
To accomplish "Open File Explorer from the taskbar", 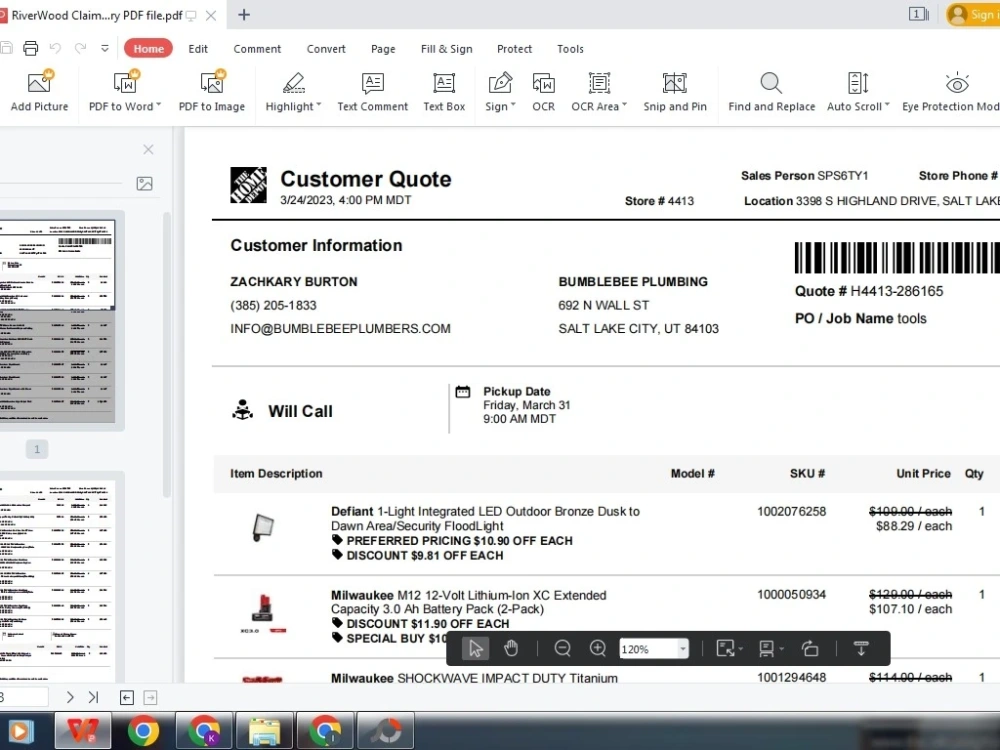I will point(264,731).
